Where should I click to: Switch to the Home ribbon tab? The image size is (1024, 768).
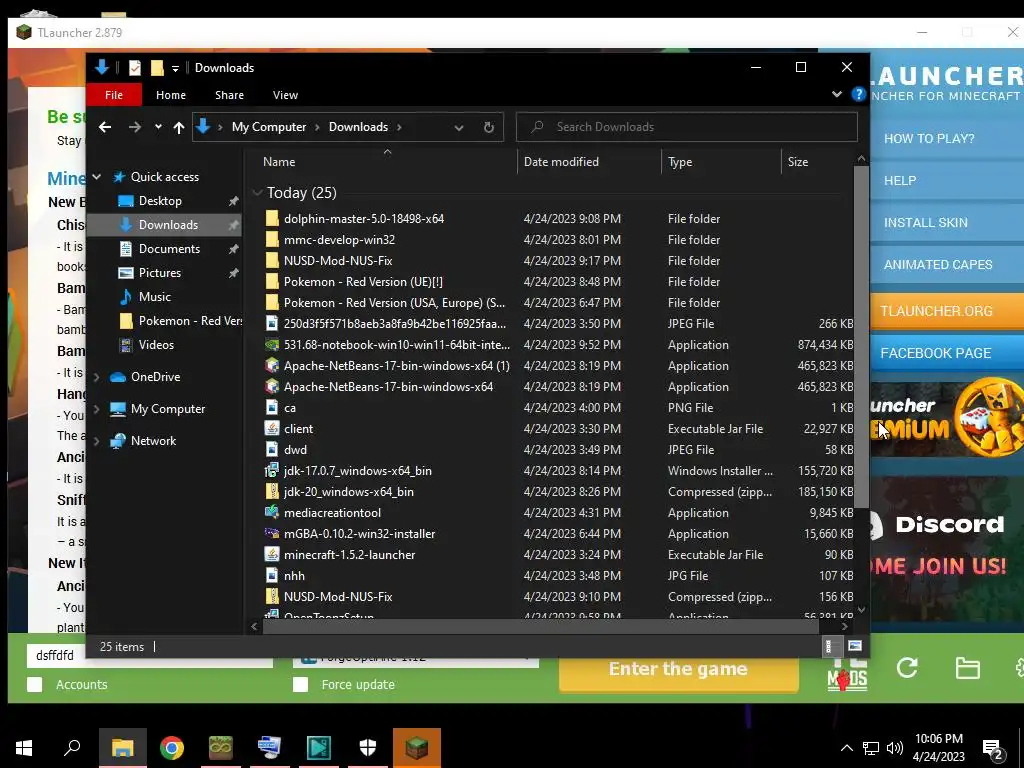pos(170,95)
